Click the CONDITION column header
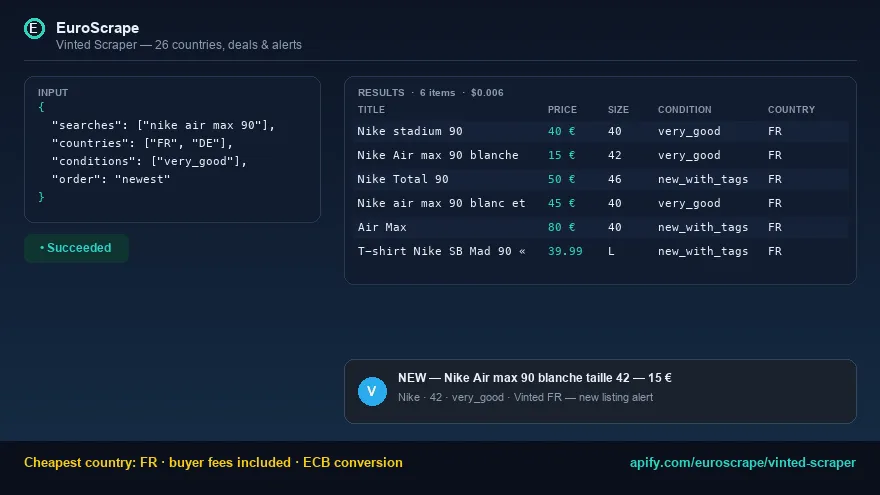 (x=684, y=110)
